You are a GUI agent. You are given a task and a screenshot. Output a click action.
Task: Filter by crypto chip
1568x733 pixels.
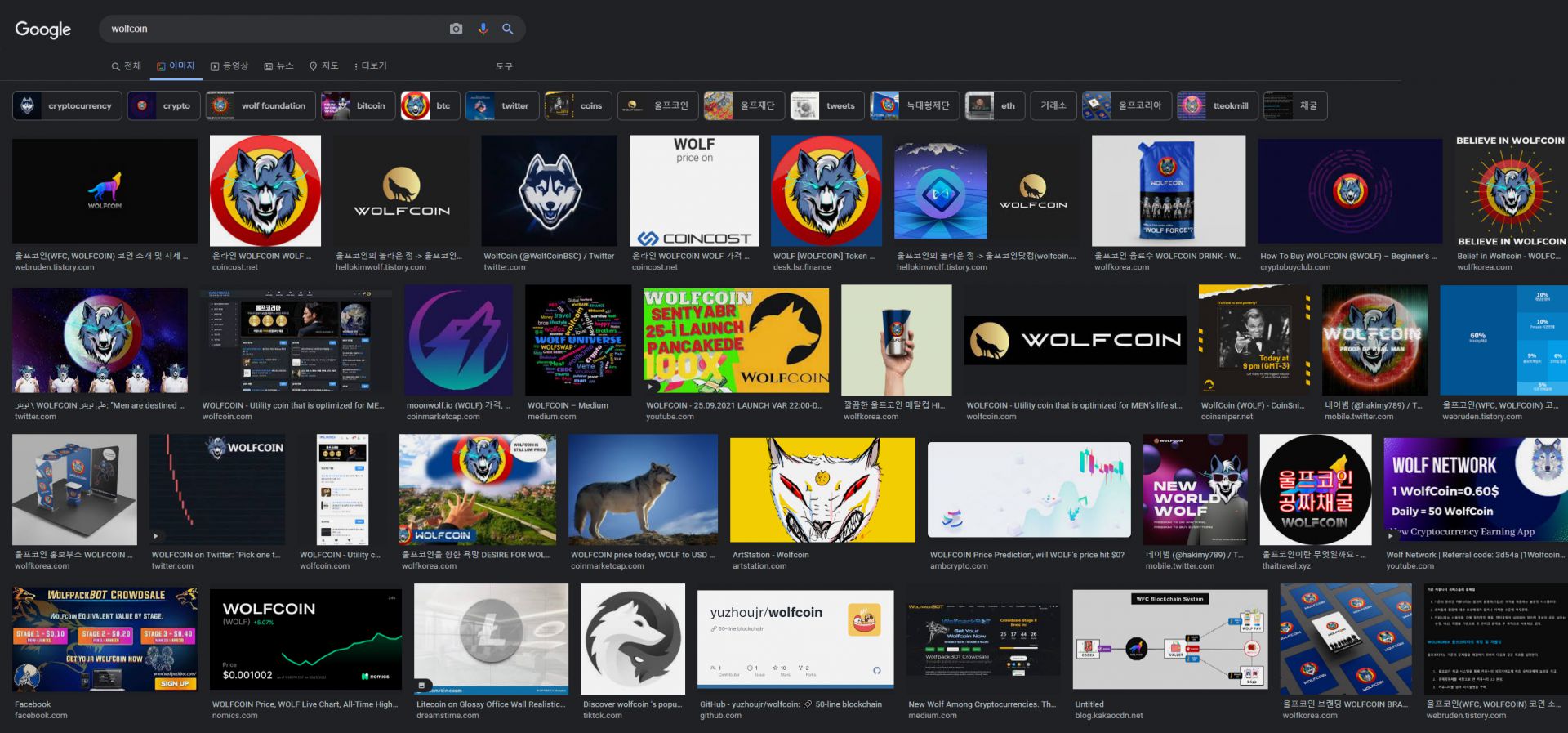tap(163, 105)
